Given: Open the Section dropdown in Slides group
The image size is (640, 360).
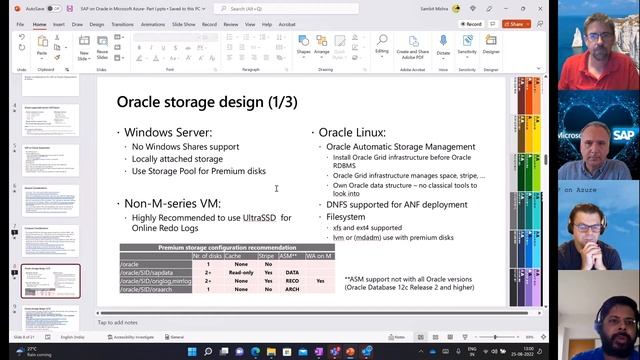Looking at the screenshot, I should click(119, 58).
